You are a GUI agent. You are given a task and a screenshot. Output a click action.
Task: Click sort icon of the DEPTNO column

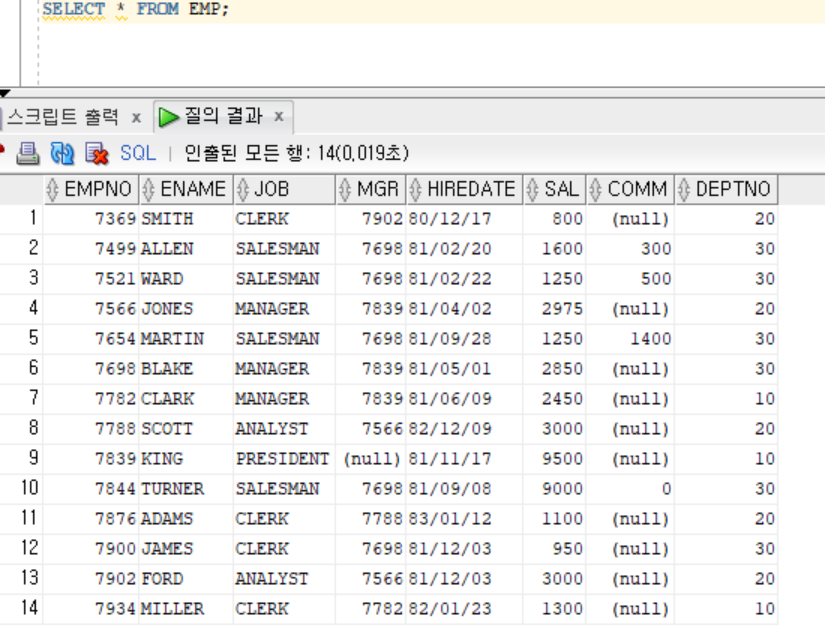pos(684,189)
